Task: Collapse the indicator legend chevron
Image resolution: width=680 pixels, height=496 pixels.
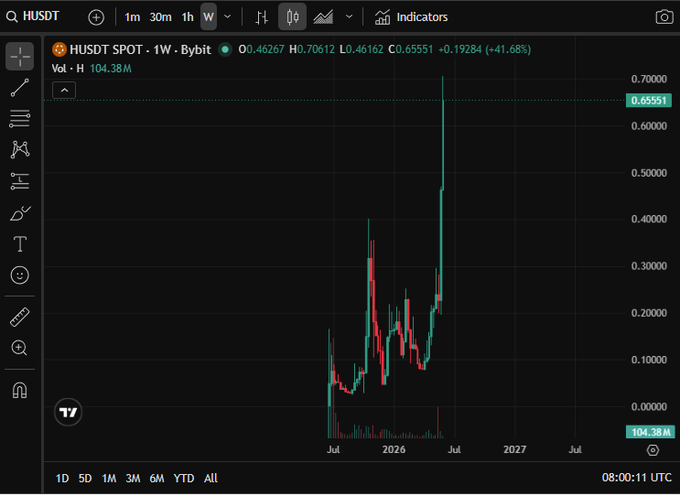Action: 64,90
